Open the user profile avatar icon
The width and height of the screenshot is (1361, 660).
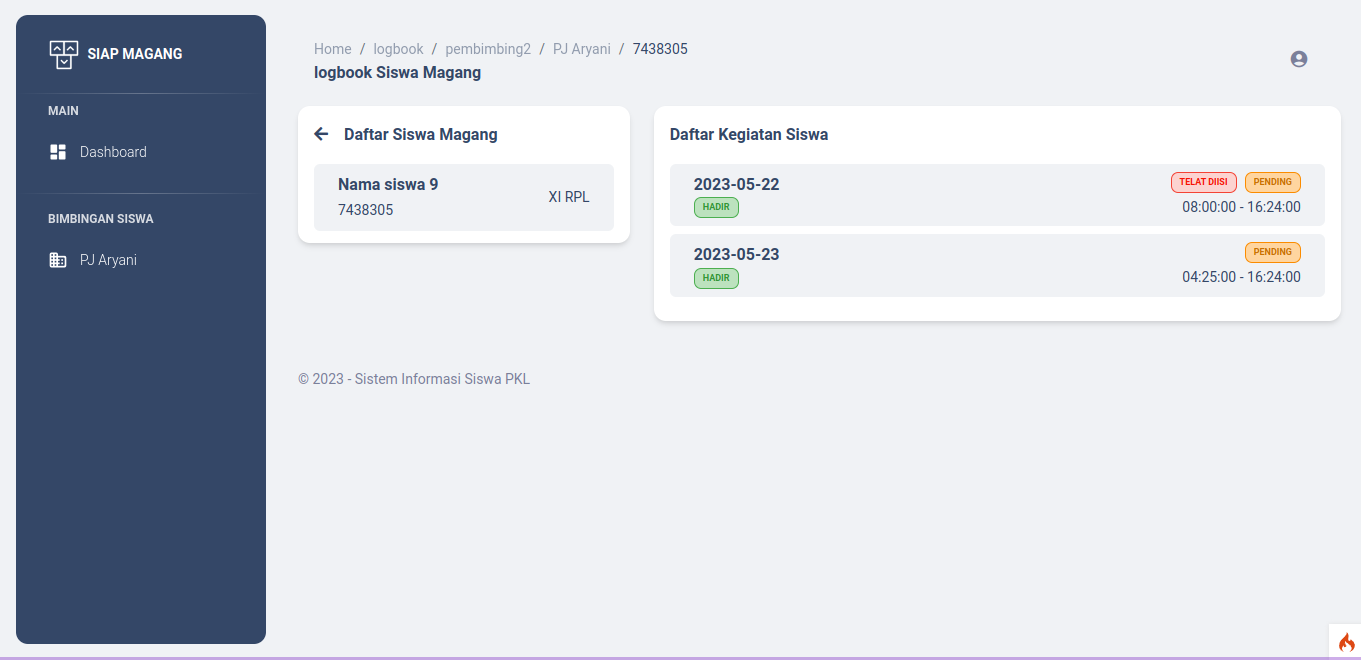tap(1299, 59)
